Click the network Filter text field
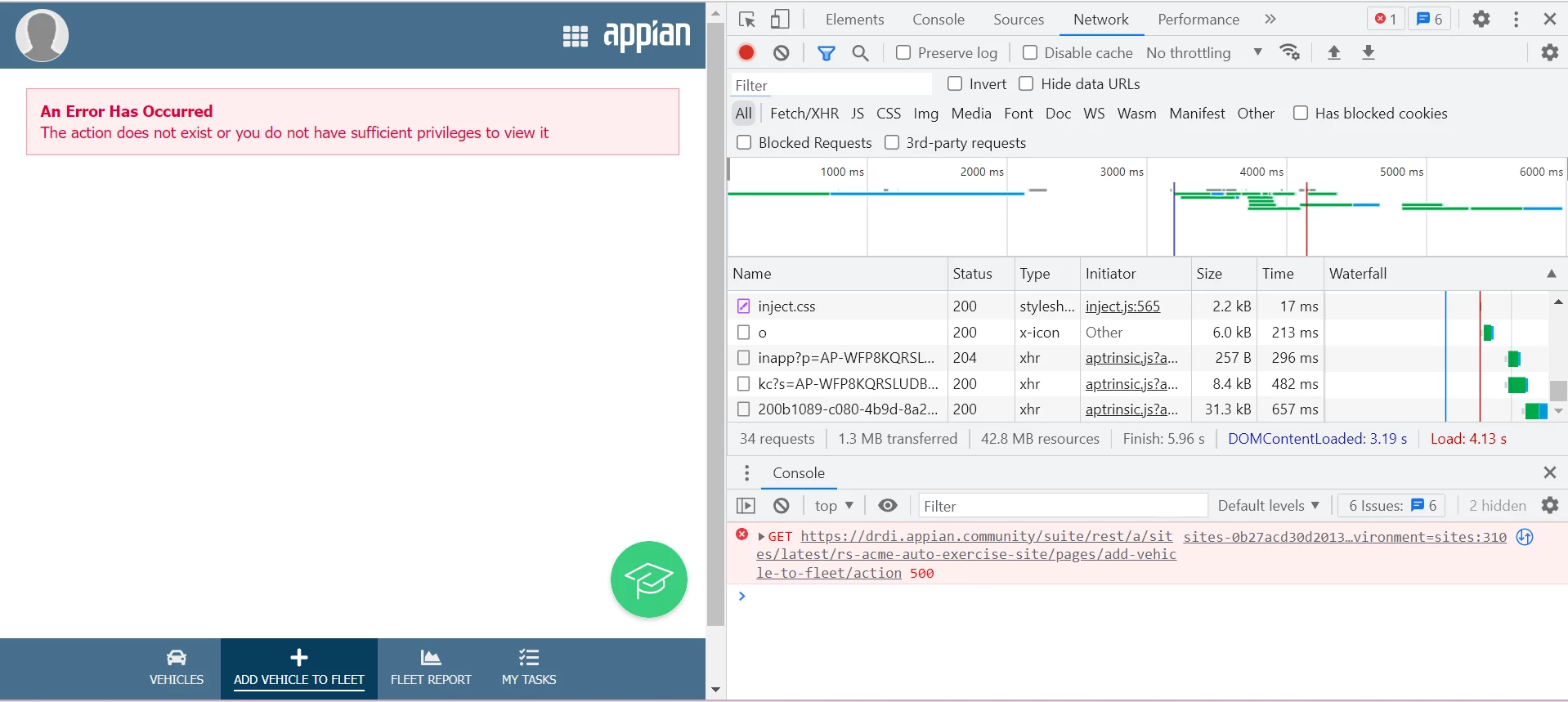This screenshot has height=702, width=1568. (x=831, y=85)
